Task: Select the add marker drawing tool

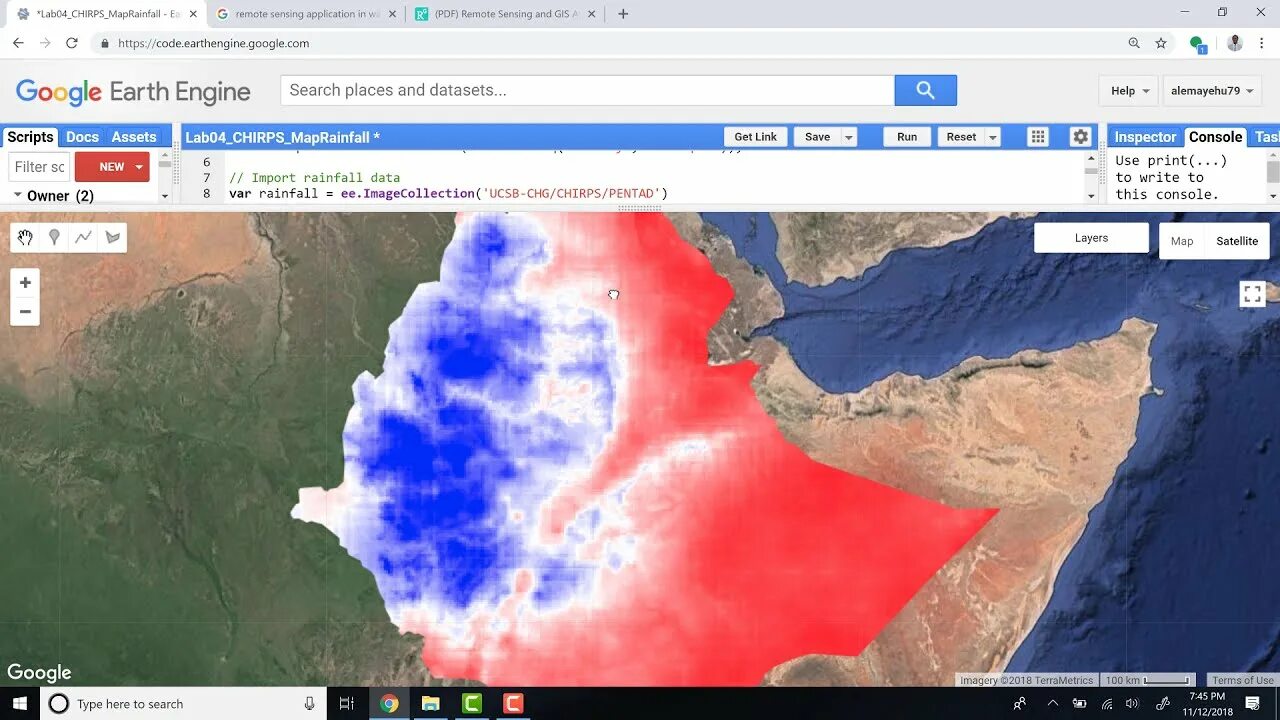Action: click(x=54, y=237)
